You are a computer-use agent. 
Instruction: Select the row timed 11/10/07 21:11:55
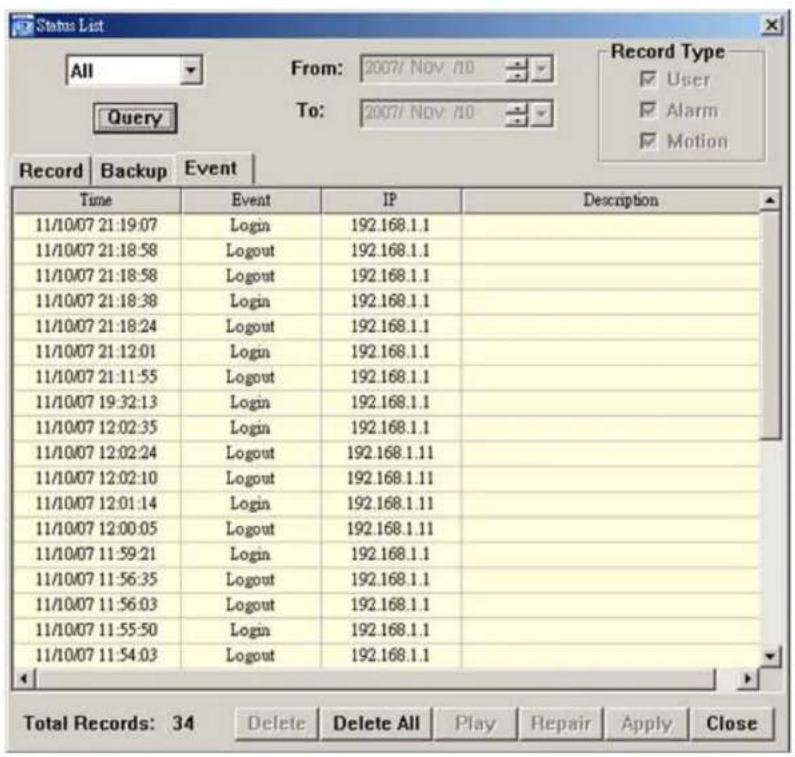[386, 377]
